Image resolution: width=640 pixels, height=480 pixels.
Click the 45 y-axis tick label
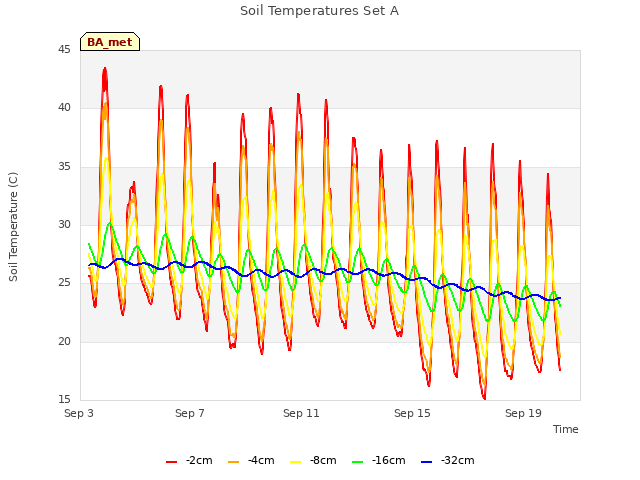(x=64, y=49)
